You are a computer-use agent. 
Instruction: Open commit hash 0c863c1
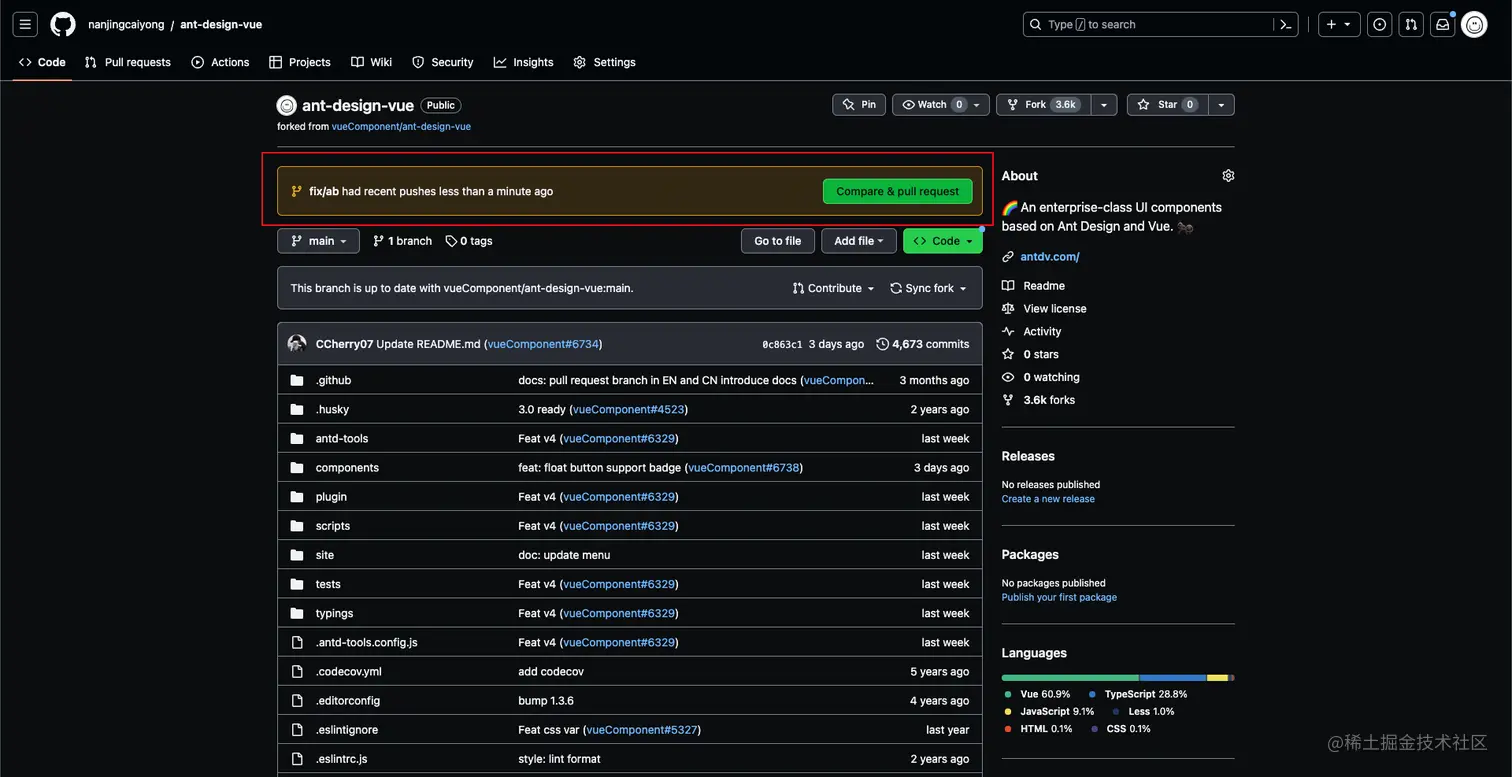pyautogui.click(x=782, y=344)
